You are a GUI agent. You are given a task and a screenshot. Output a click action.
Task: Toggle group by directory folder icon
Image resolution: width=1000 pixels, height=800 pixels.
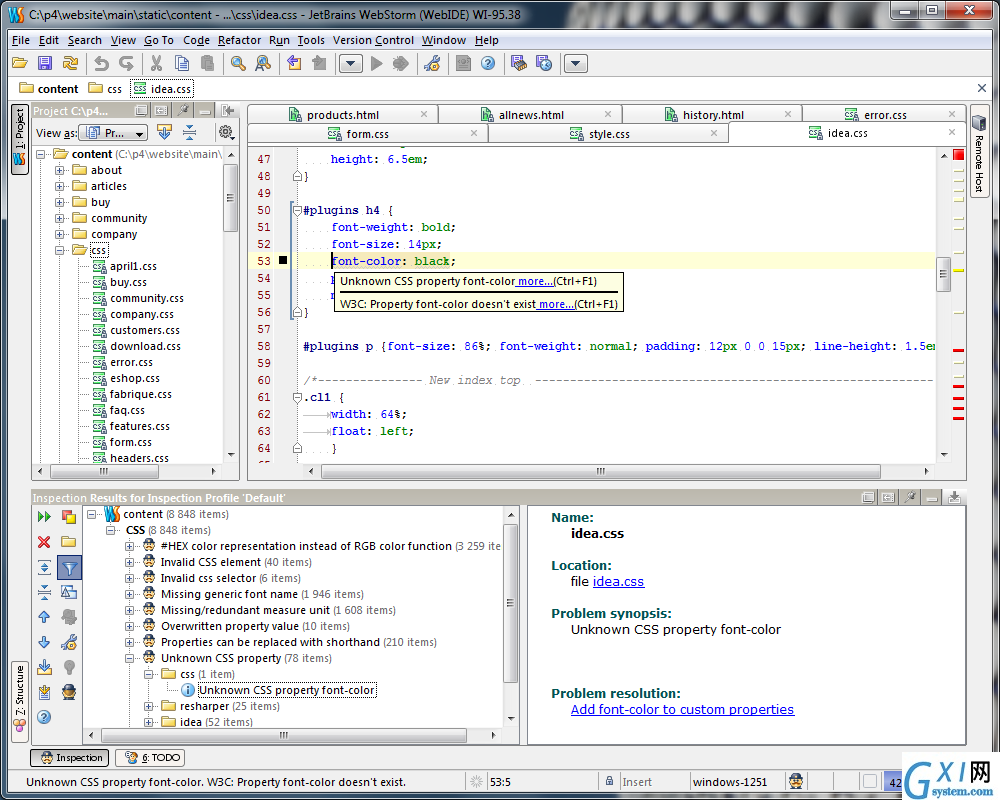[69, 542]
